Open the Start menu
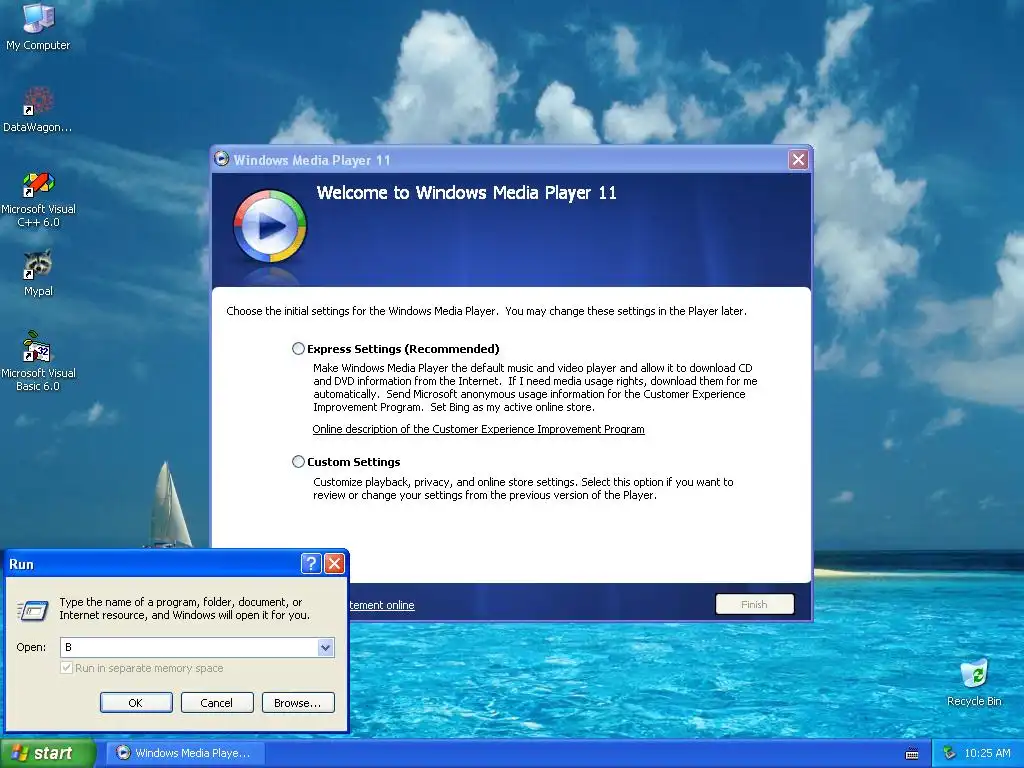The width and height of the screenshot is (1024, 768). 47,754
